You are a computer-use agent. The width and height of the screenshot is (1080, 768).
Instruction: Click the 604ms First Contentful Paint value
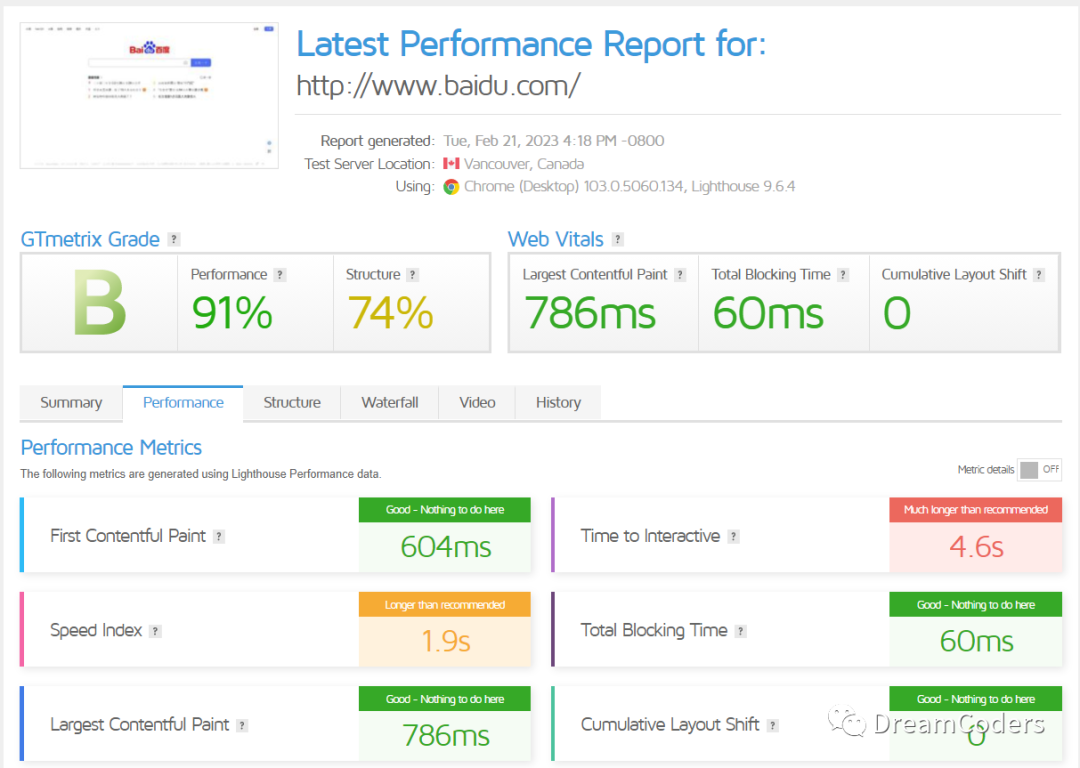(x=446, y=548)
